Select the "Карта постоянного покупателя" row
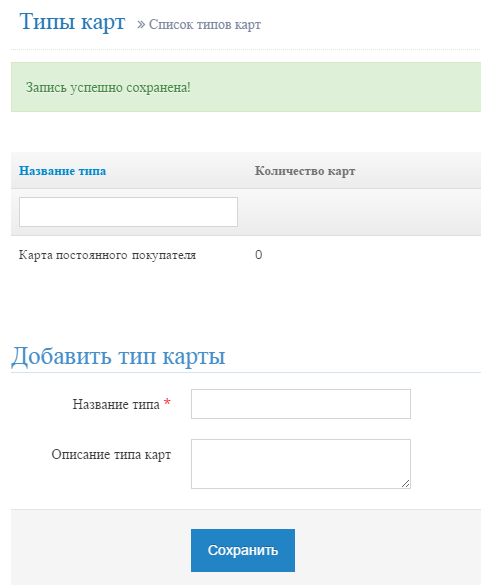 [x=246, y=255]
